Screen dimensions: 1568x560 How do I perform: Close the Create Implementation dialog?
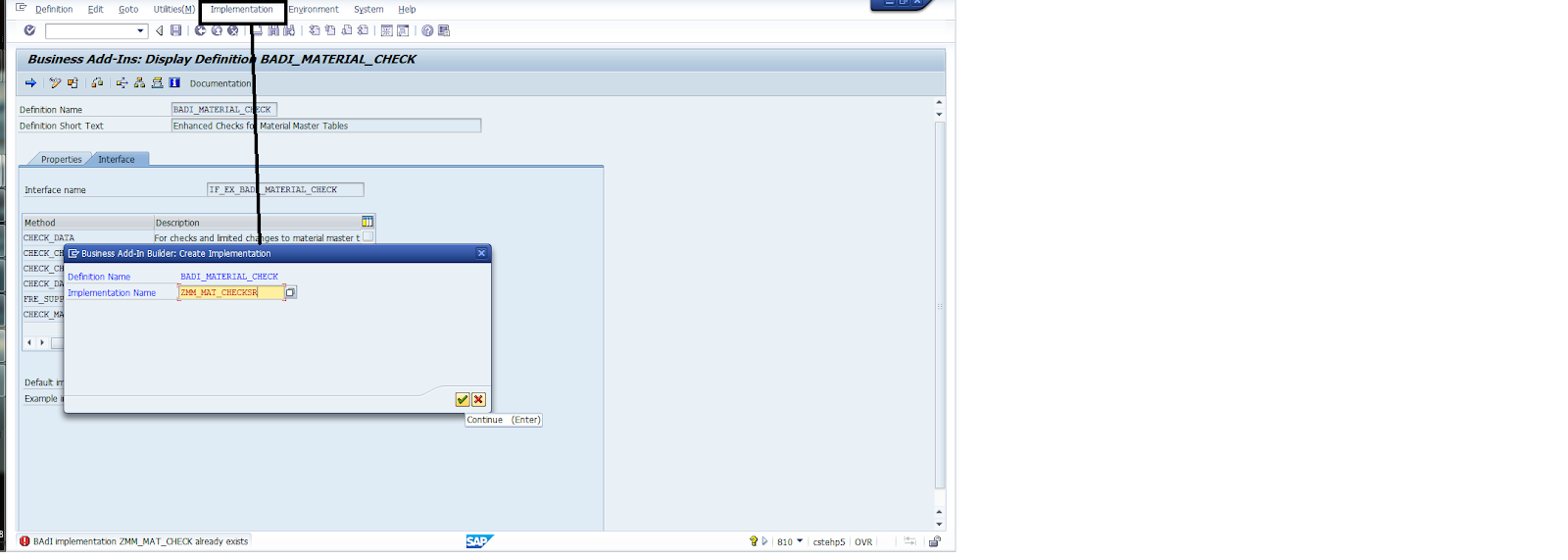[x=481, y=253]
